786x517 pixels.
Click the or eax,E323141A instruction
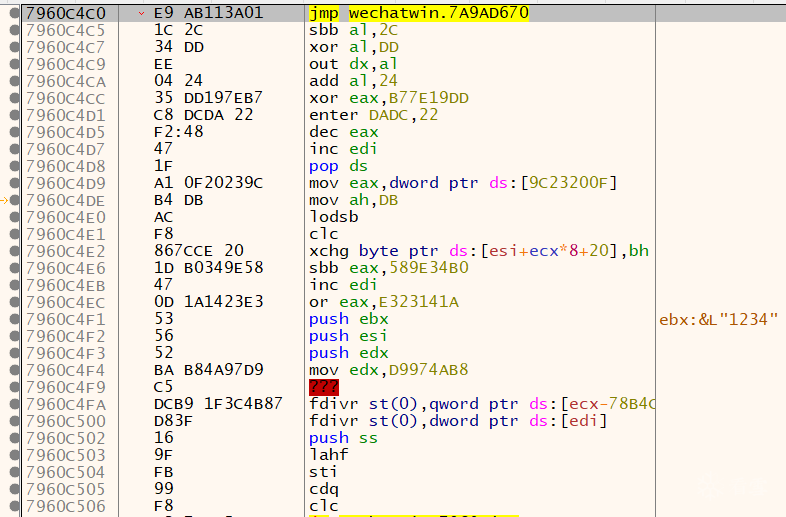tap(383, 302)
